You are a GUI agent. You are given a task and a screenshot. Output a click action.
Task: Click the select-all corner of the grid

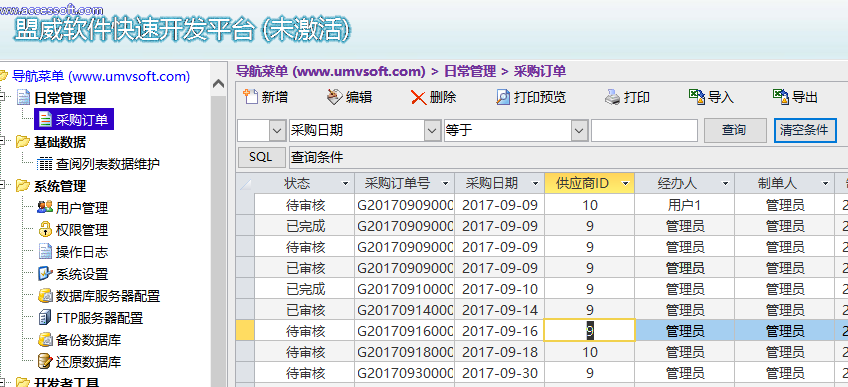(245, 184)
